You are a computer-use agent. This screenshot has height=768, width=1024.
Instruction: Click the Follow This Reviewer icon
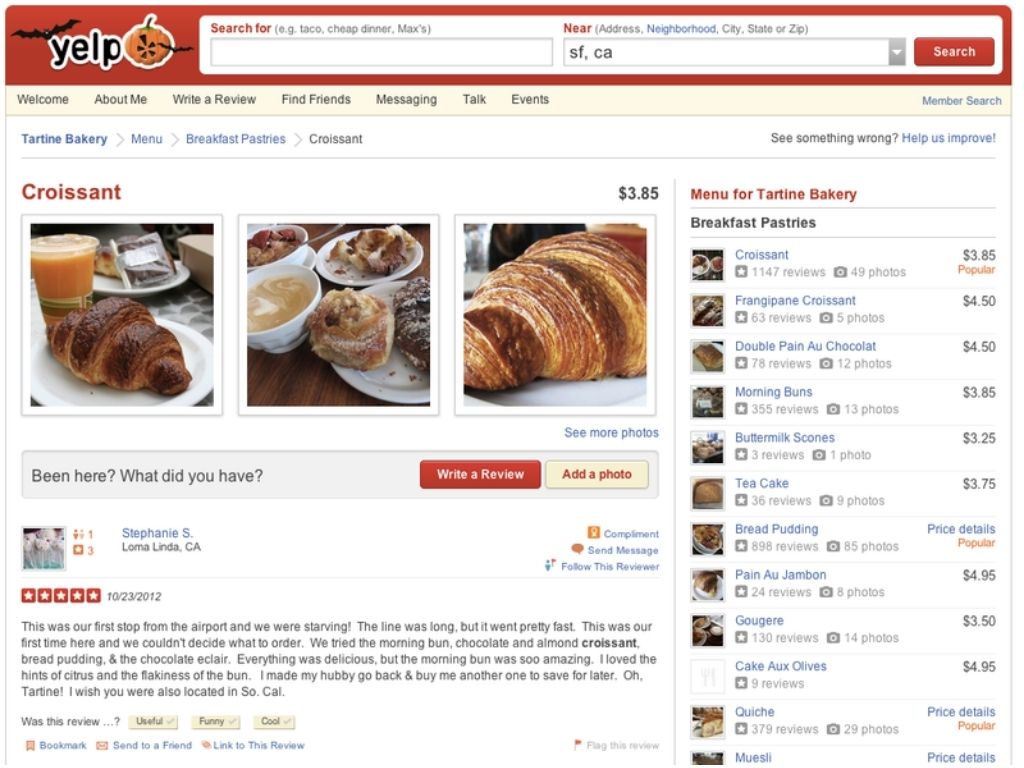(x=550, y=565)
